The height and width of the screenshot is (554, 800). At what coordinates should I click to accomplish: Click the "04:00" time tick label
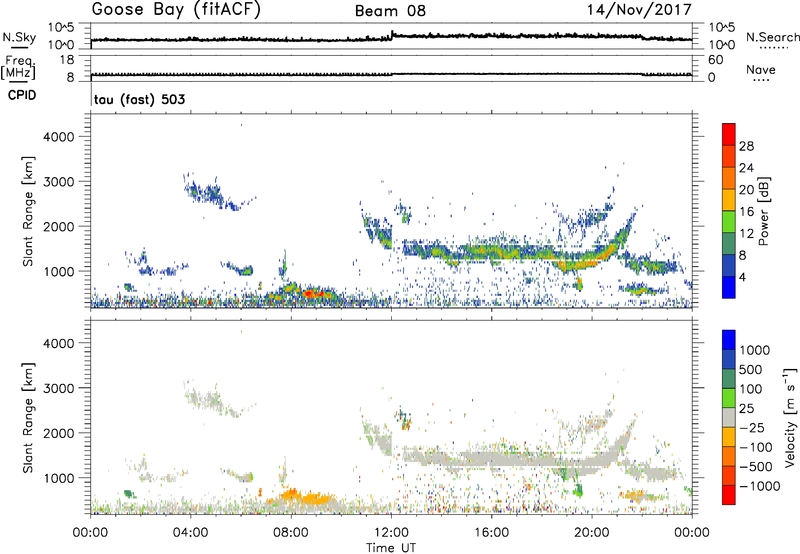point(190,533)
